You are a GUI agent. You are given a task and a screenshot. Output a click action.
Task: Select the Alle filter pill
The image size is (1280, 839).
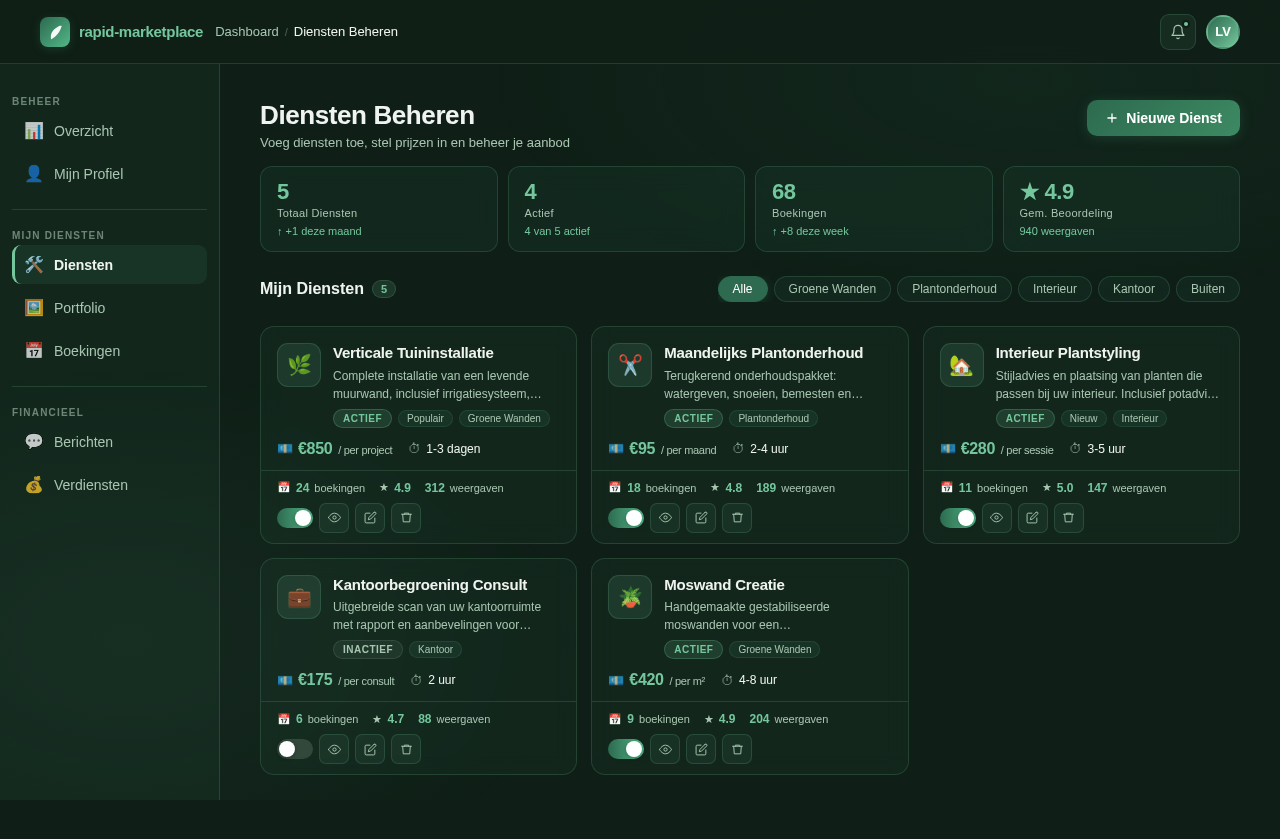pos(742,289)
